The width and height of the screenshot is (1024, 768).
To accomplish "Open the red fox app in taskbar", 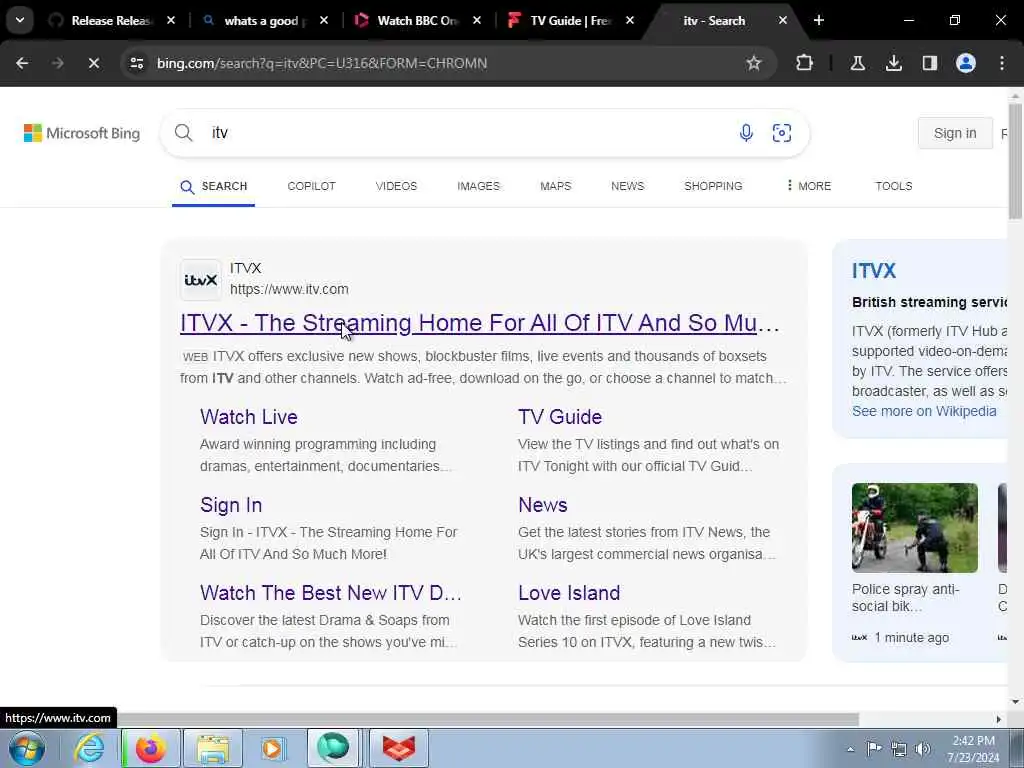I will (x=399, y=748).
